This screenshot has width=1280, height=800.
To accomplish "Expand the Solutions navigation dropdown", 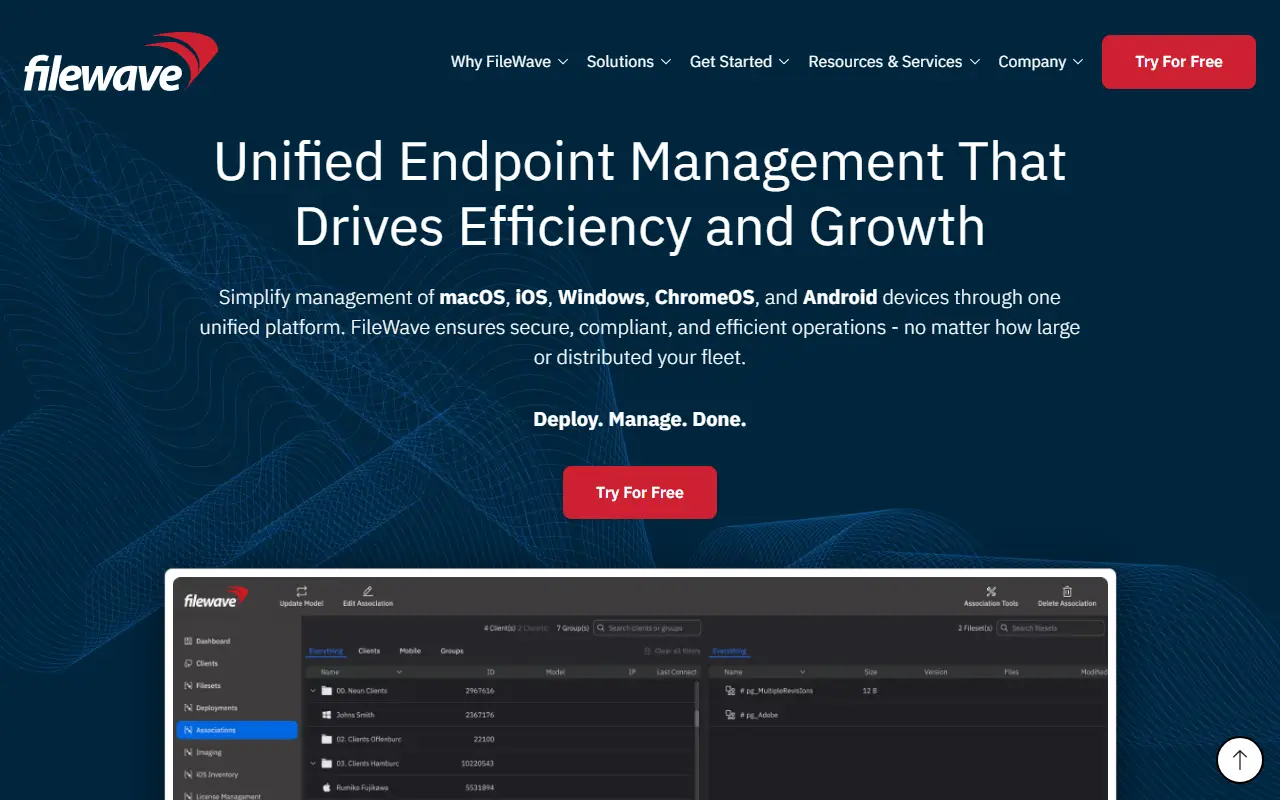I will click(629, 62).
